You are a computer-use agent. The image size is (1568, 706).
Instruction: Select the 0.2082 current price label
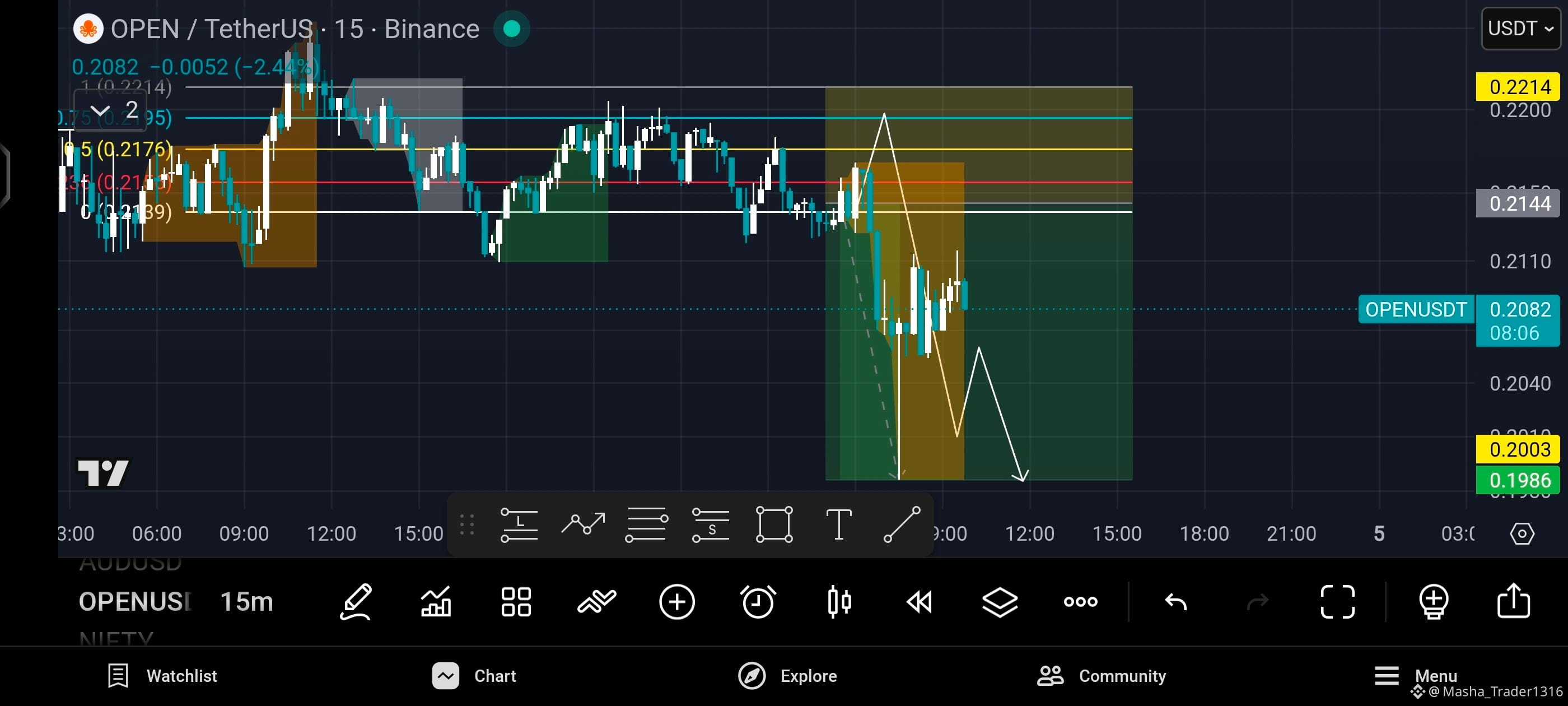tap(1519, 321)
